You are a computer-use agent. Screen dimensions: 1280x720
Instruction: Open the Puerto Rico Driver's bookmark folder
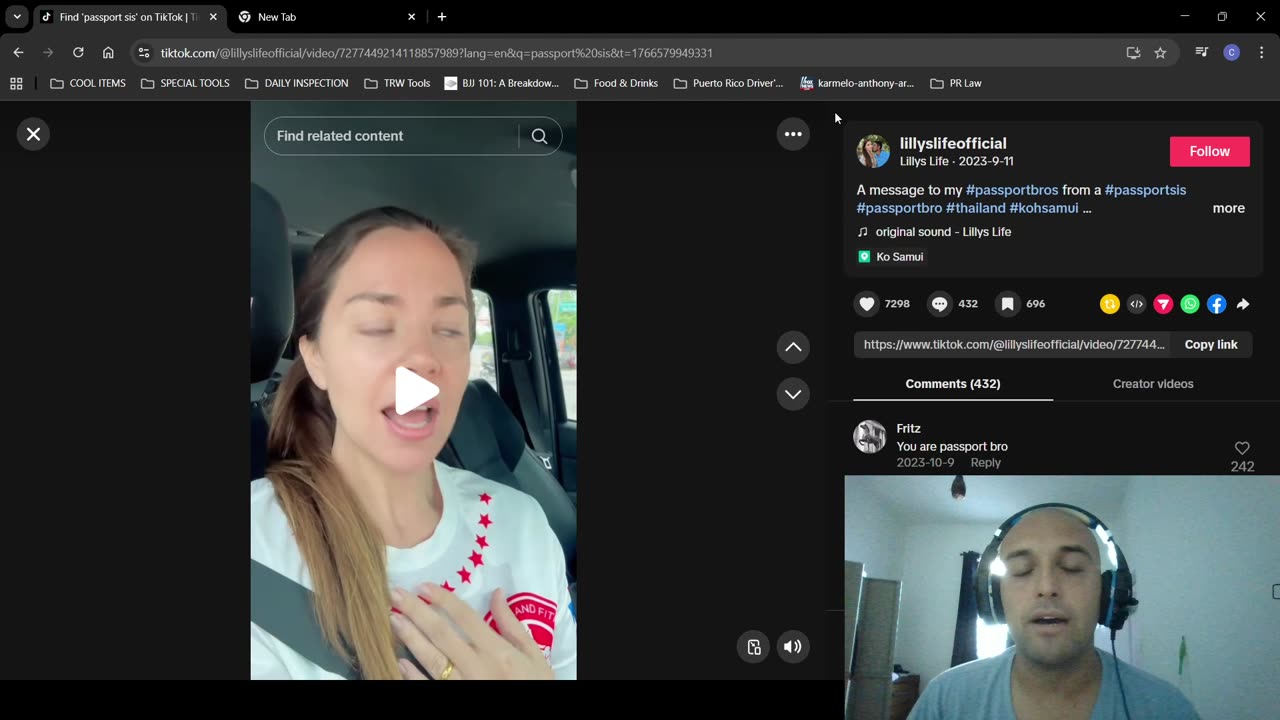728,83
